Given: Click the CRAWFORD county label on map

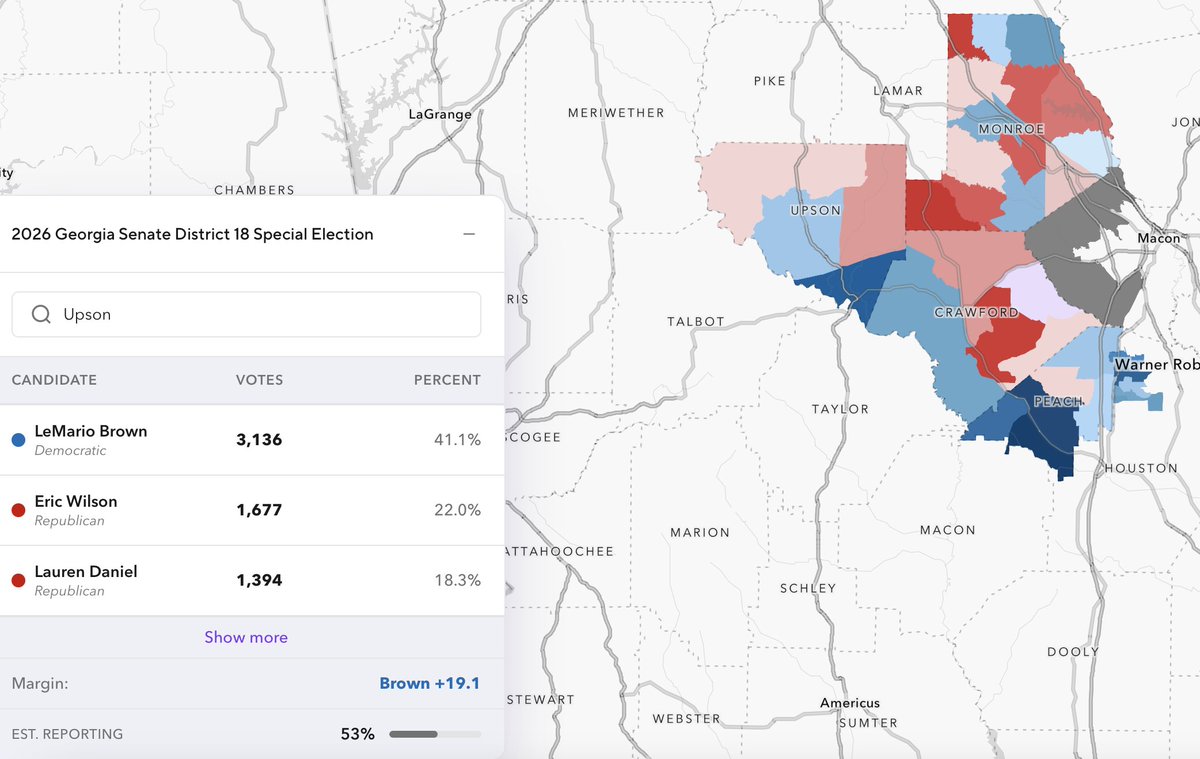Looking at the screenshot, I should tap(976, 313).
